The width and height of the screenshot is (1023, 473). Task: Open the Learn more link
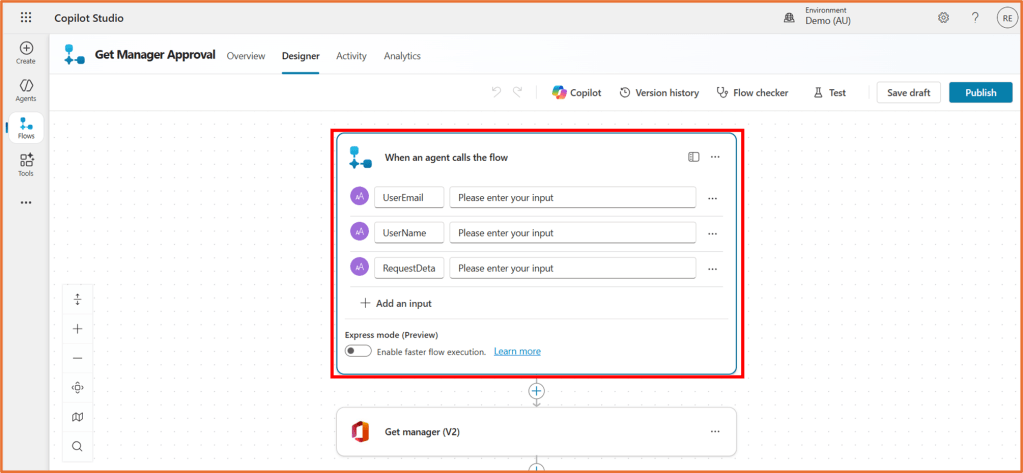point(517,351)
